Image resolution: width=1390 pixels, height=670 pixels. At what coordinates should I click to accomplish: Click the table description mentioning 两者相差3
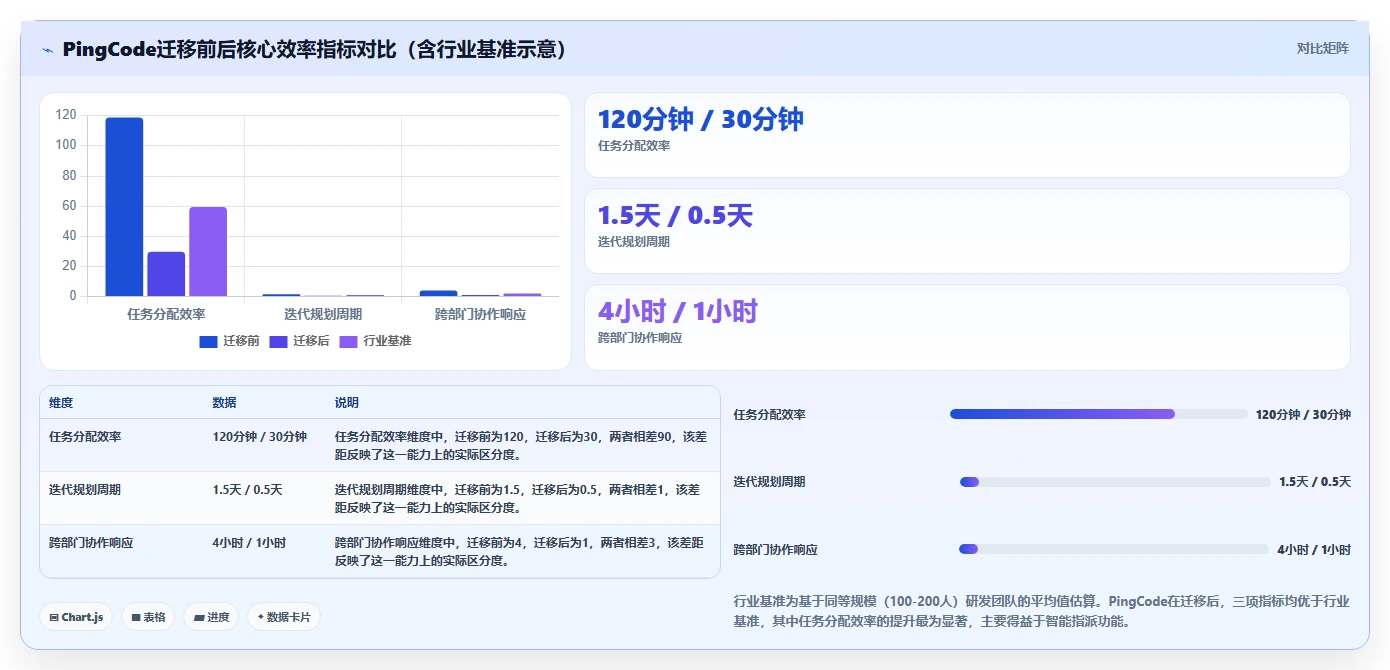click(x=521, y=551)
